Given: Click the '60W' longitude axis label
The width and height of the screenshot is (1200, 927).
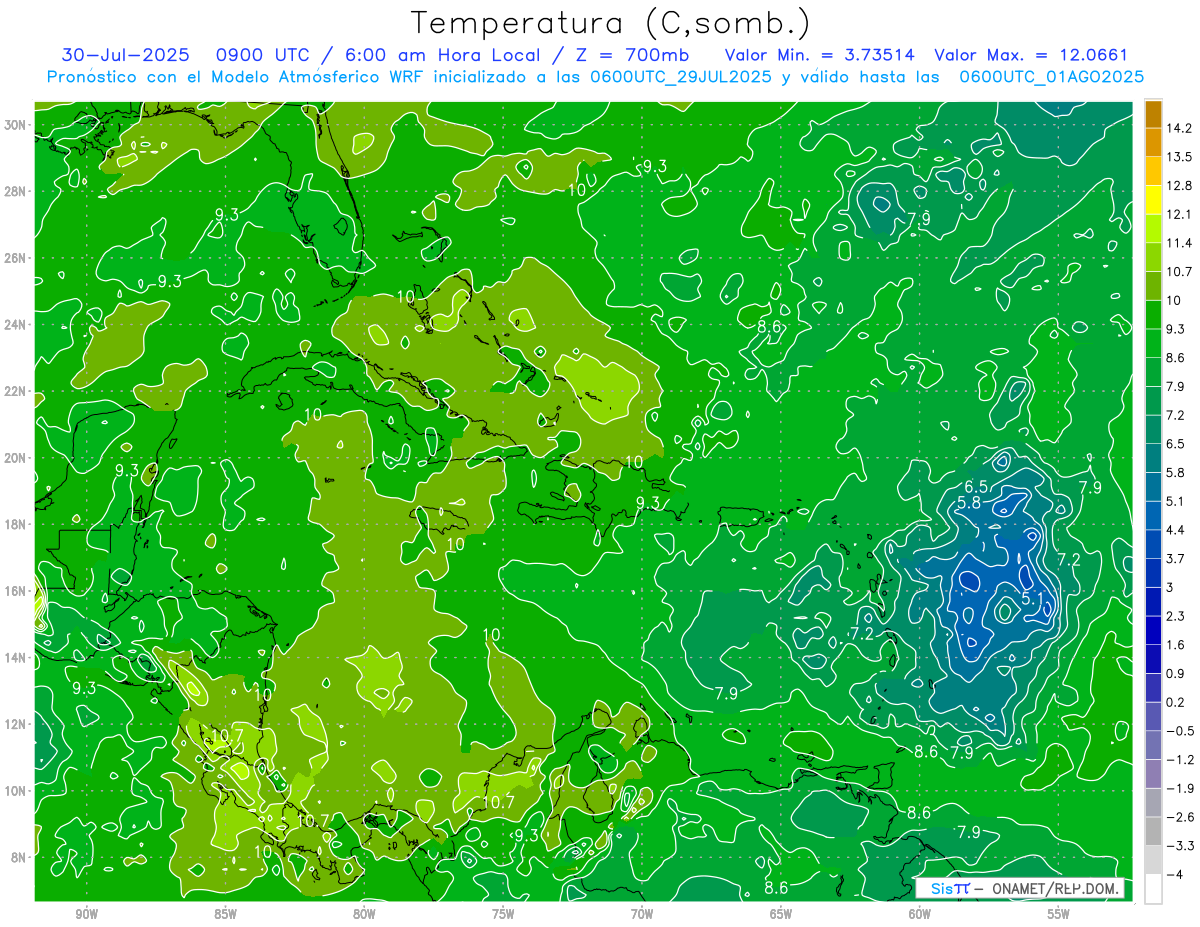Looking at the screenshot, I should pos(920,914).
